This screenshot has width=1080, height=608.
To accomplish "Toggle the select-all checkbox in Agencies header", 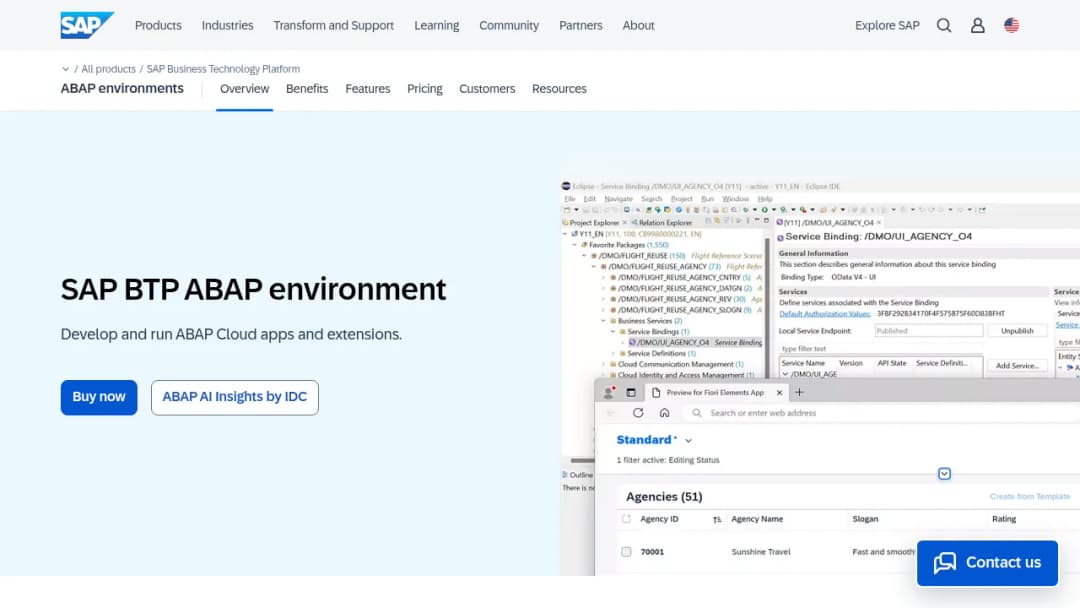I will 625,519.
